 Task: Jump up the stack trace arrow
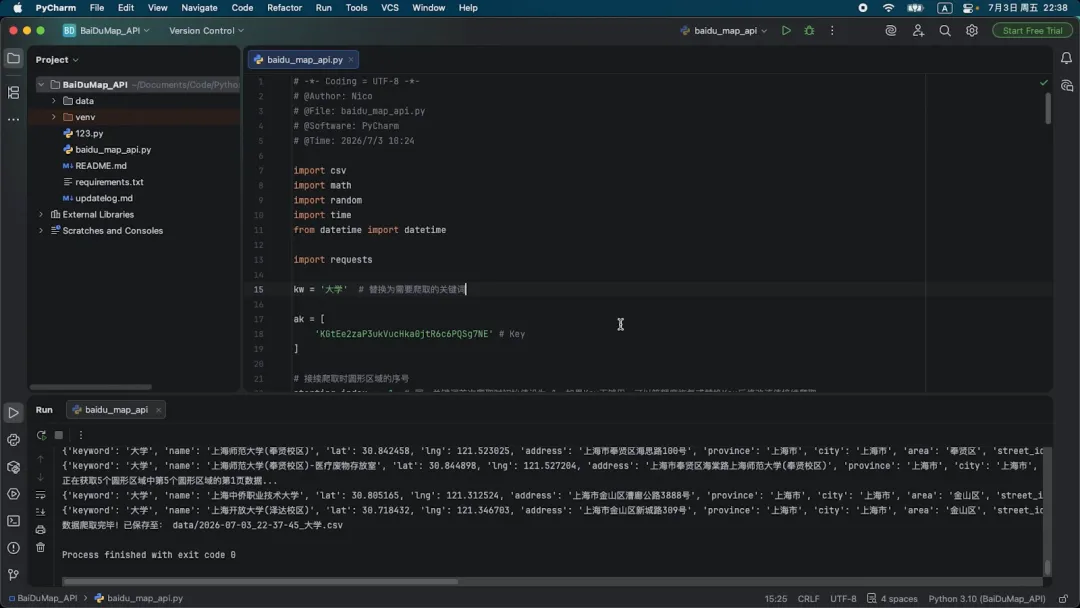click(x=41, y=459)
